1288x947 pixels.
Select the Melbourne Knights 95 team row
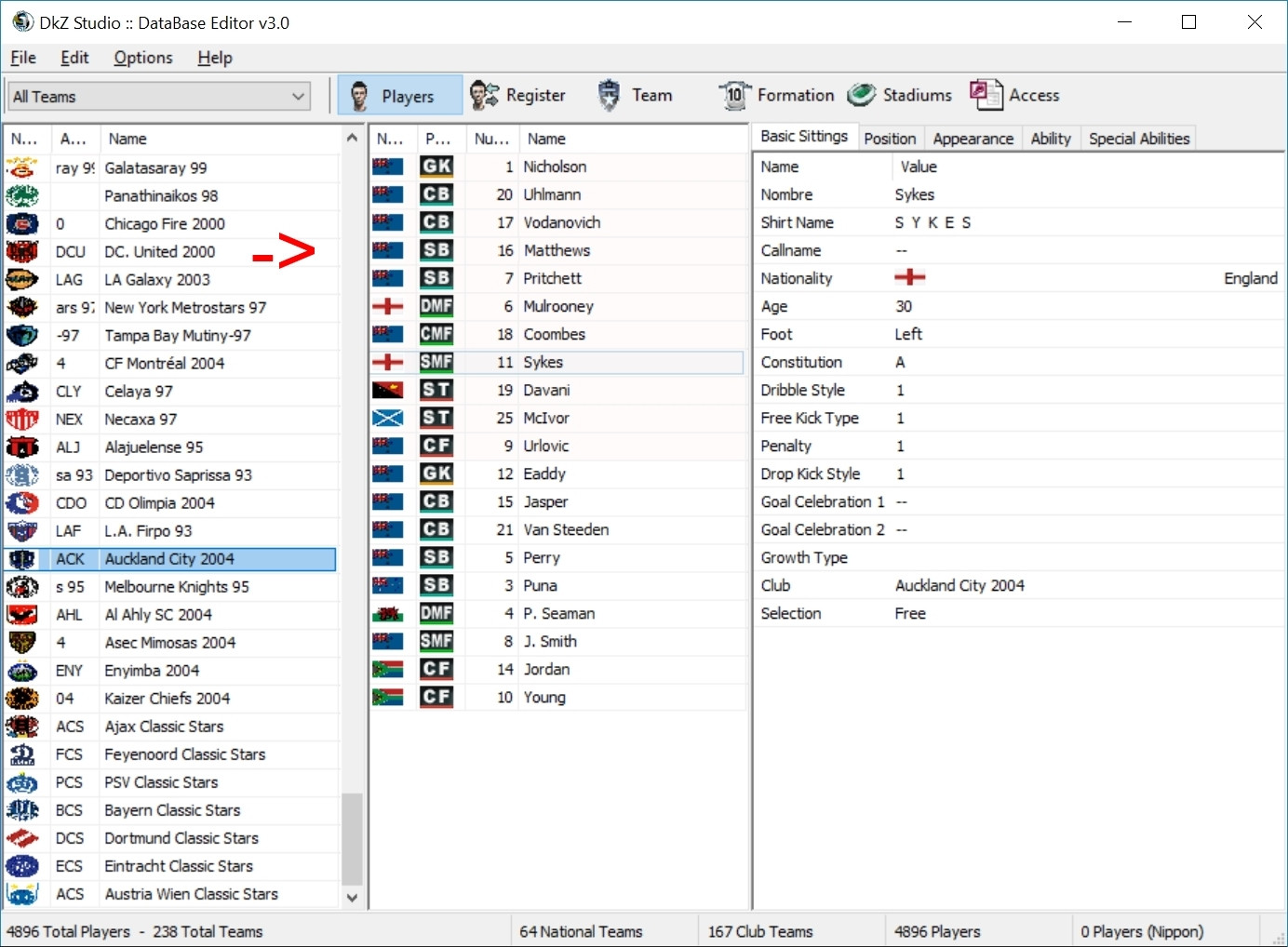(x=171, y=587)
